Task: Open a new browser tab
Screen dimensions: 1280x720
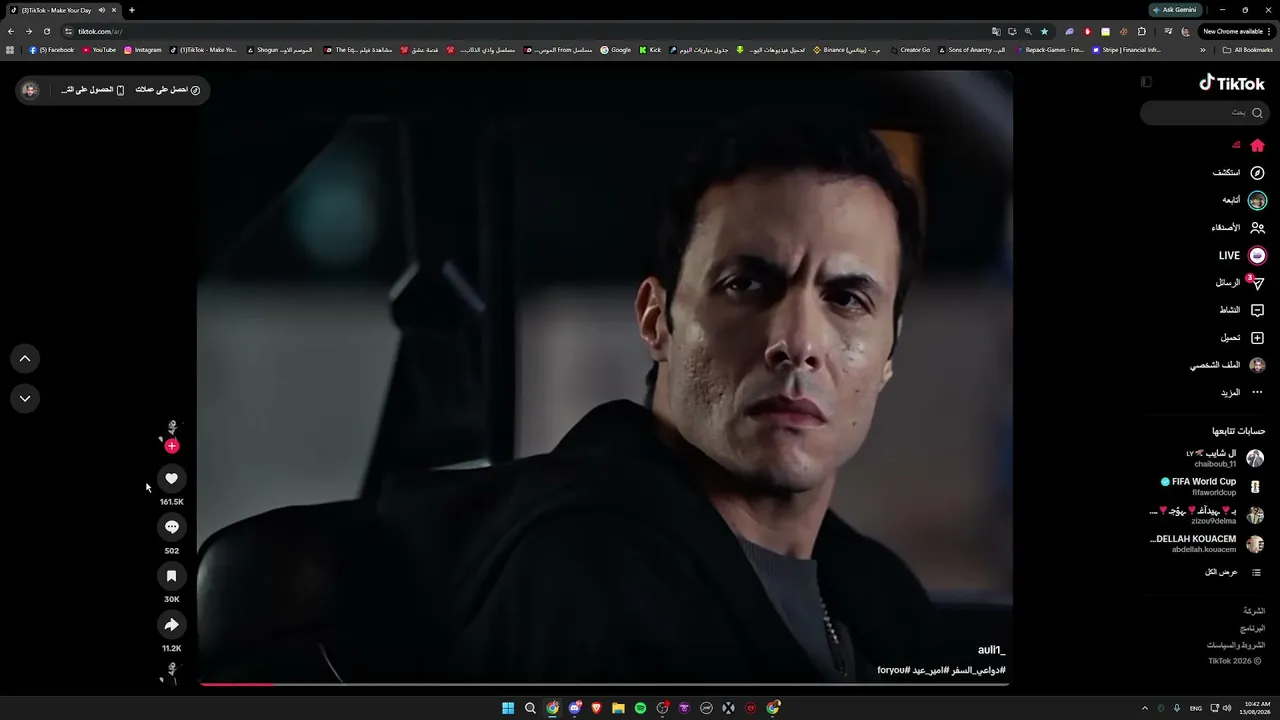Action: [132, 10]
